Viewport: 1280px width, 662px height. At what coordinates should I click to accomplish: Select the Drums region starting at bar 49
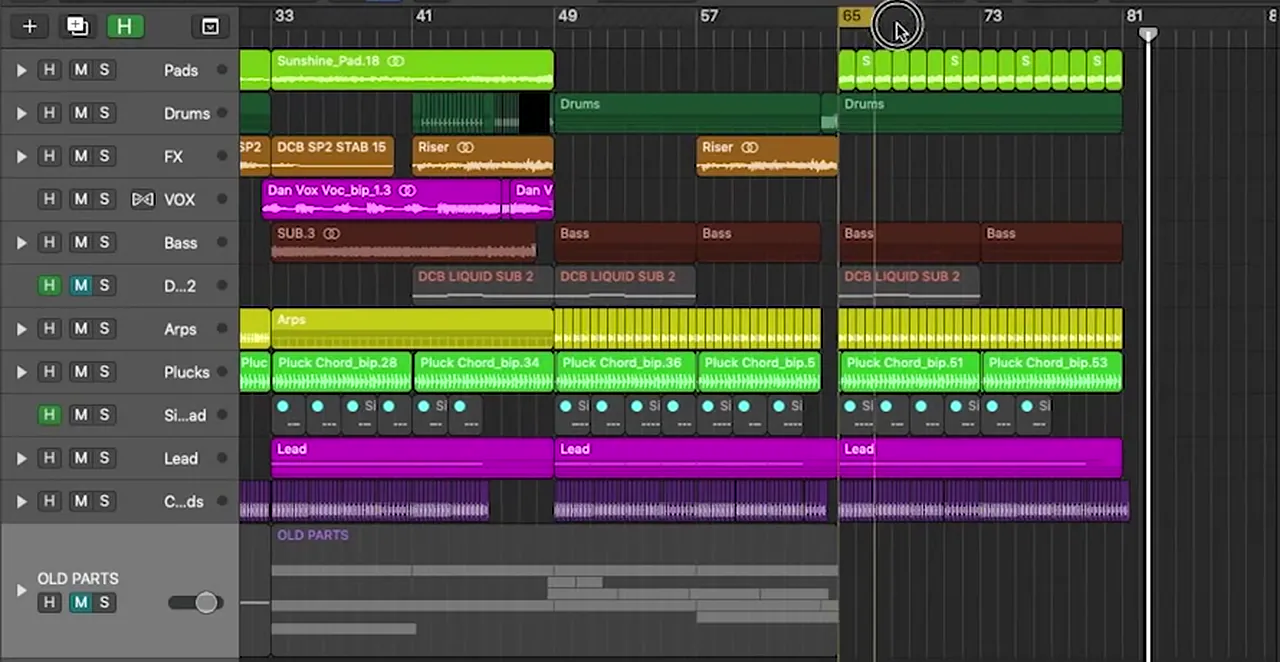coord(688,113)
